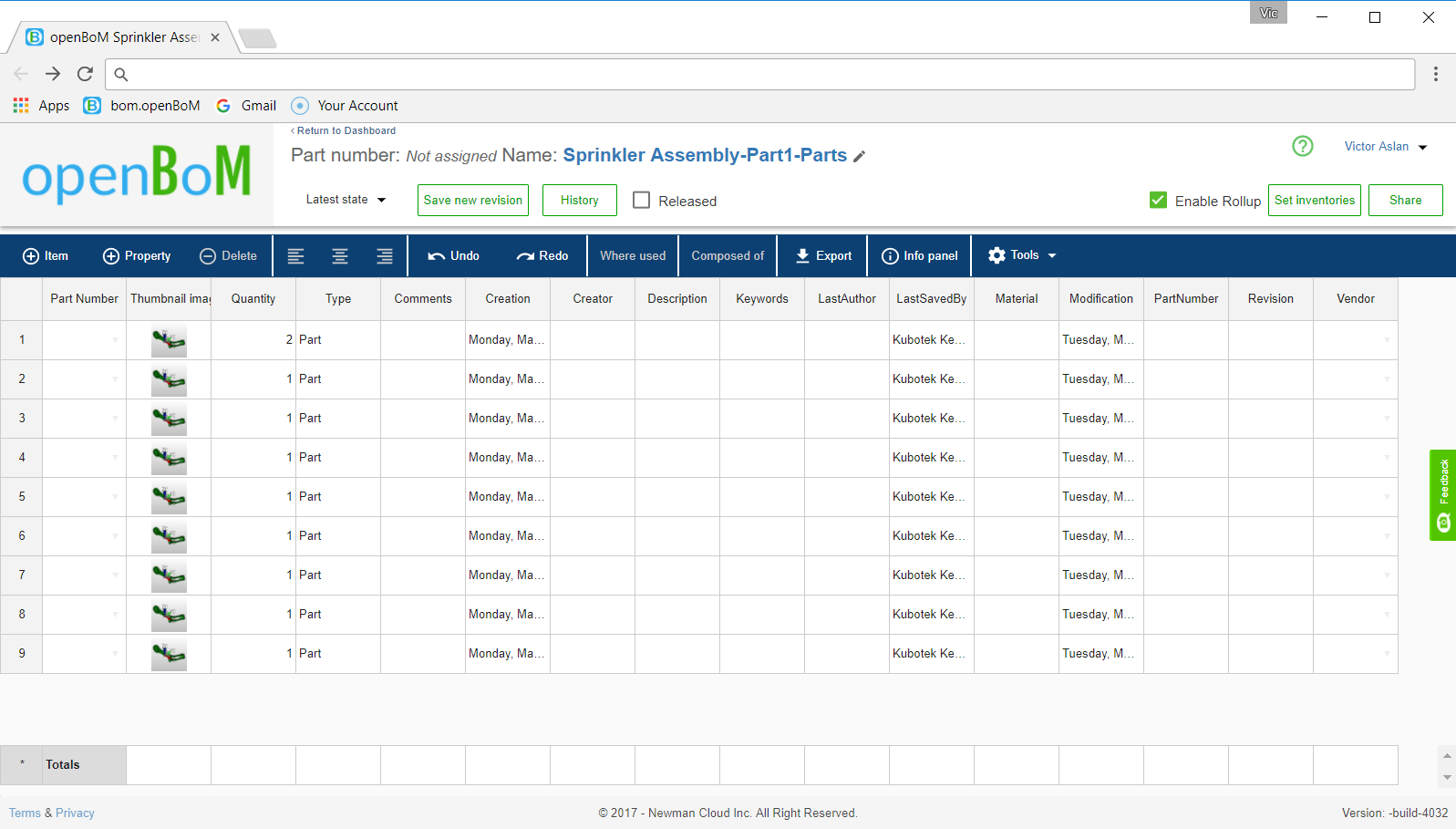Open the Victor Aslan user menu
Viewport: 1456px width, 829px height.
[x=1386, y=147]
